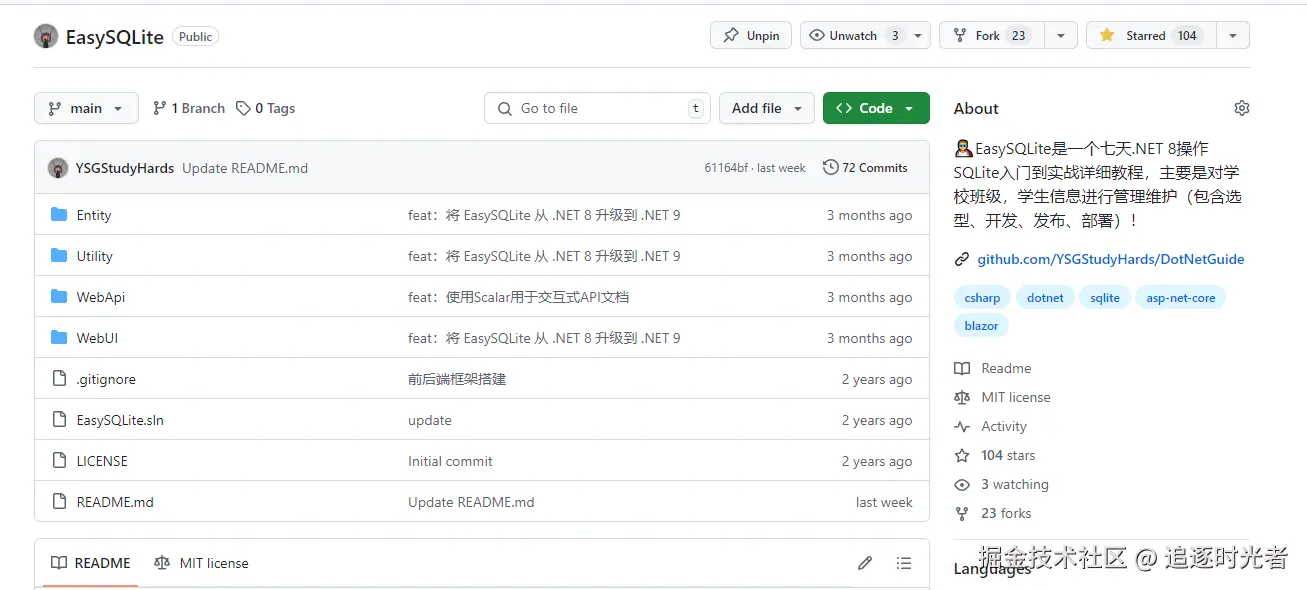Click the edit README pencil icon
The height and width of the screenshot is (590, 1307).
865,563
